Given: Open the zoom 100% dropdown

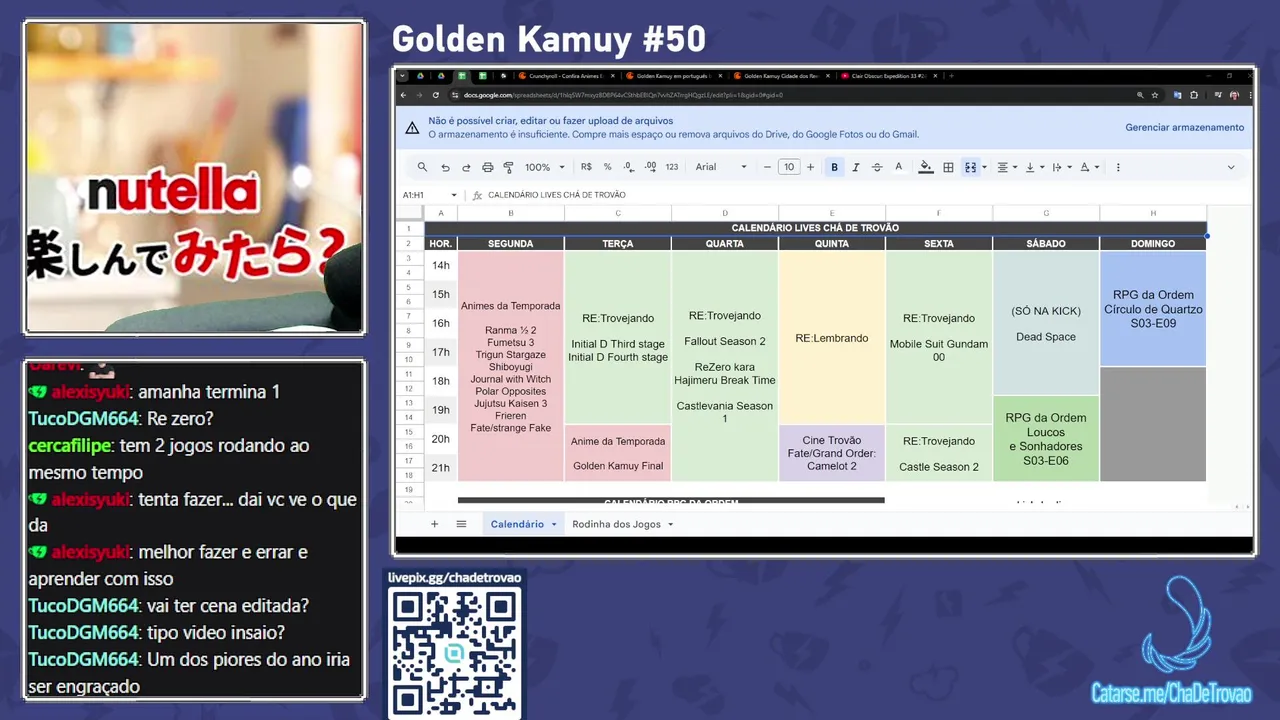Looking at the screenshot, I should (x=545, y=167).
